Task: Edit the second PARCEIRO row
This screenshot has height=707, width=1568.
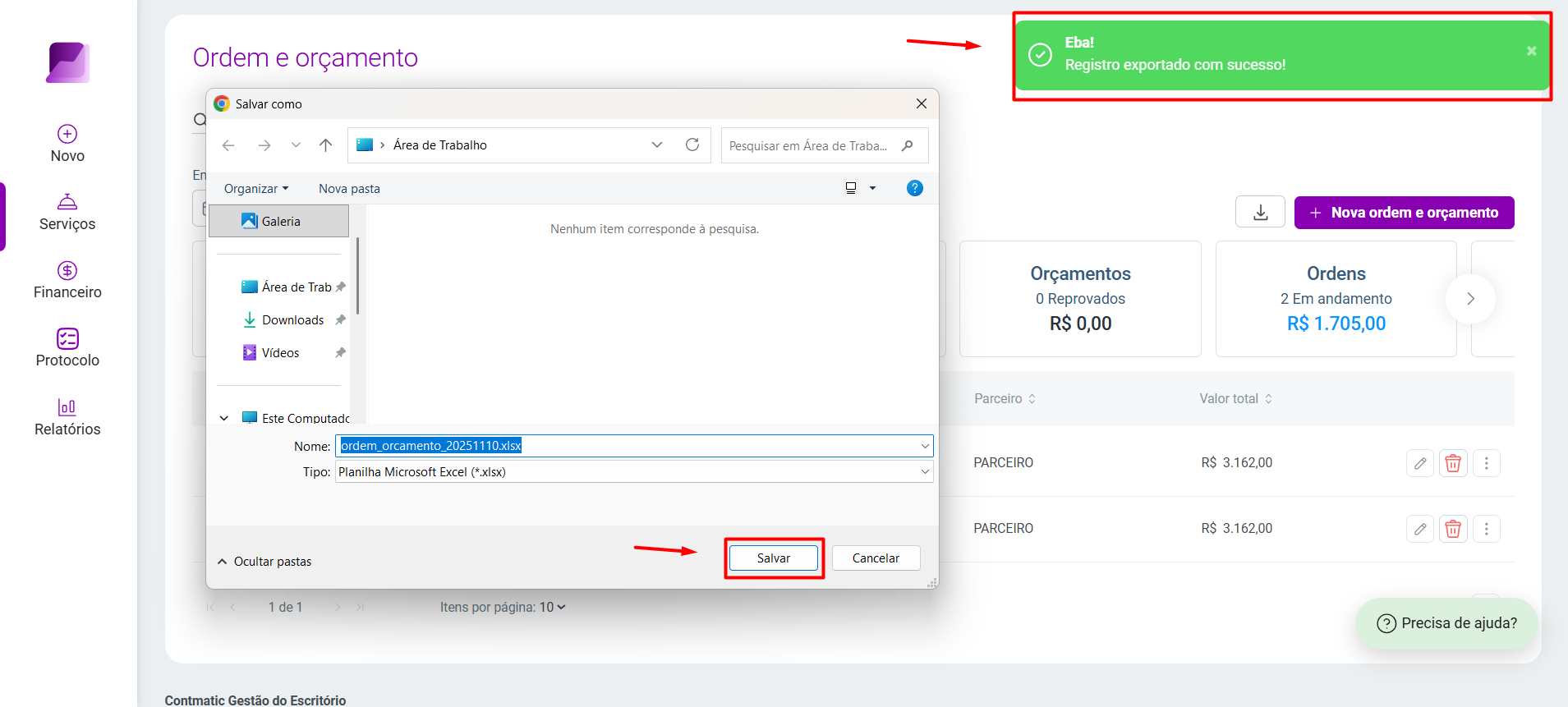Action: (x=1420, y=529)
